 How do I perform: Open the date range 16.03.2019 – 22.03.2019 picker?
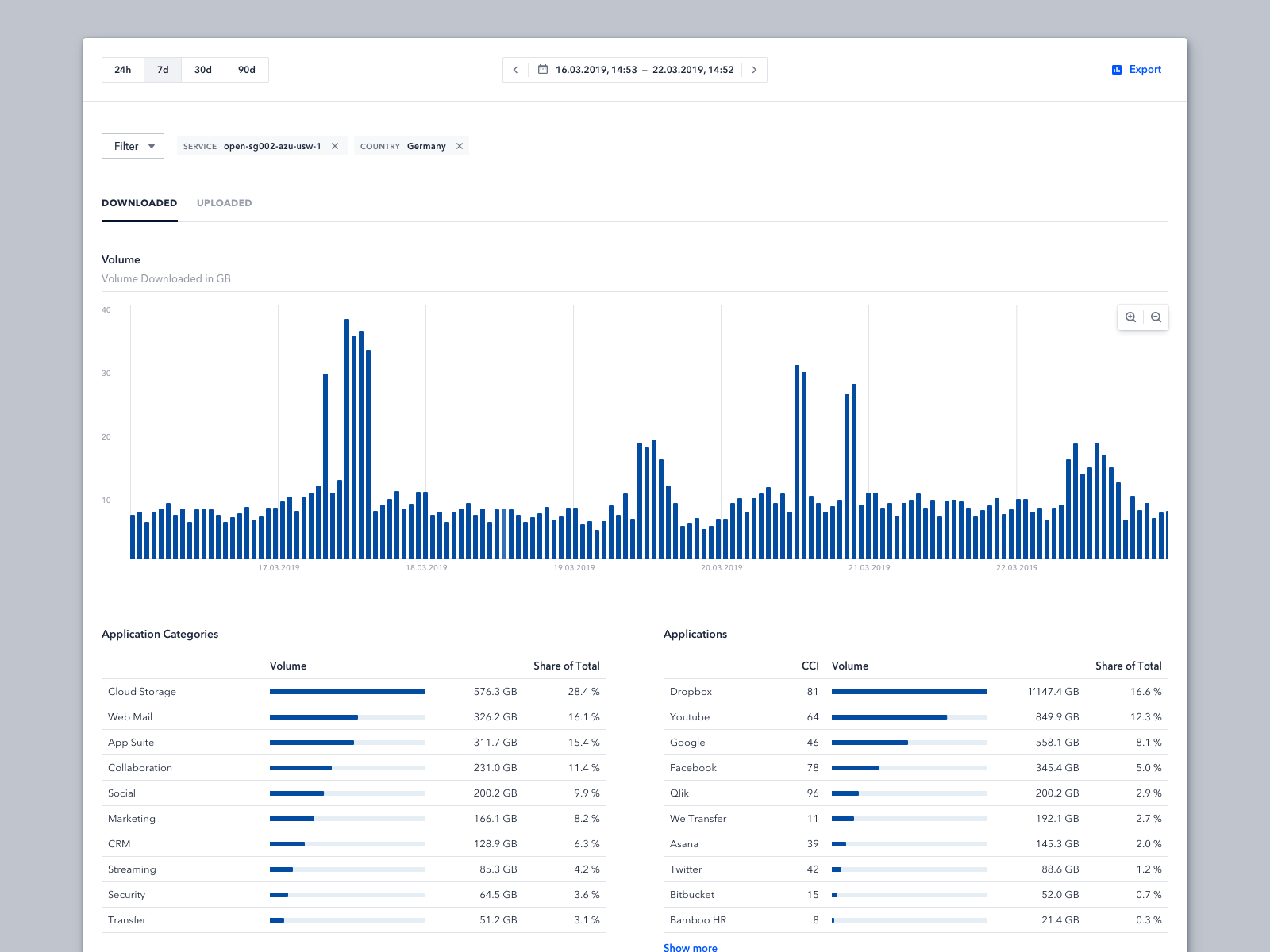644,70
